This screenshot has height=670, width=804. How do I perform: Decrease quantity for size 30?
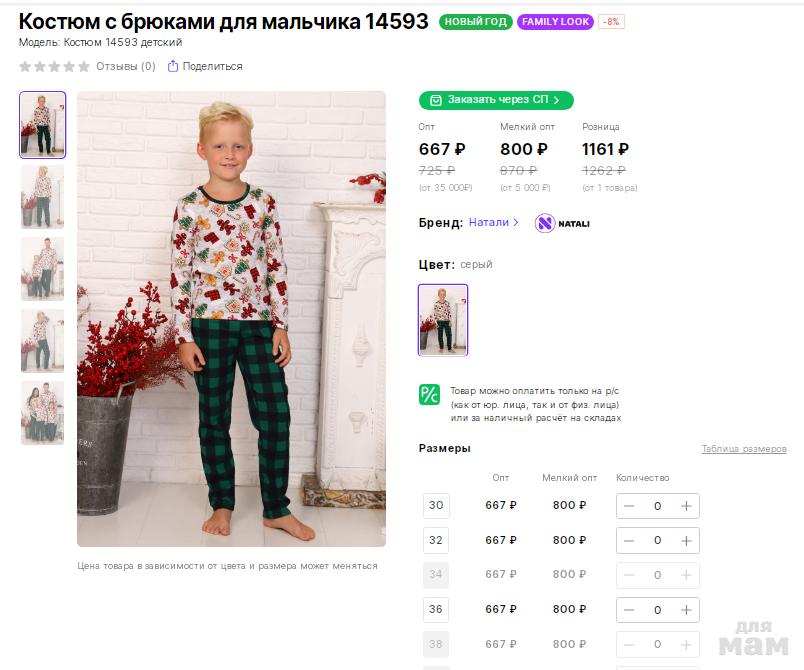pyautogui.click(x=629, y=506)
